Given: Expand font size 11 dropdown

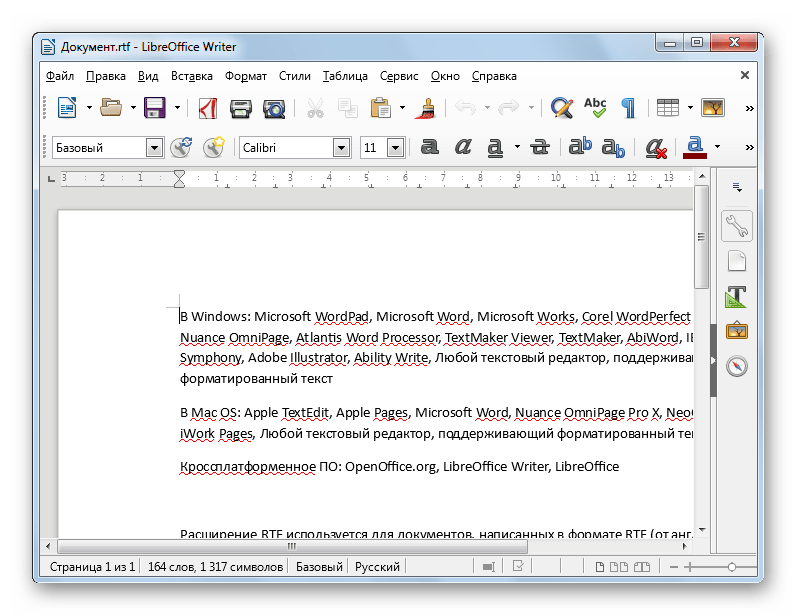Looking at the screenshot, I should click(395, 148).
